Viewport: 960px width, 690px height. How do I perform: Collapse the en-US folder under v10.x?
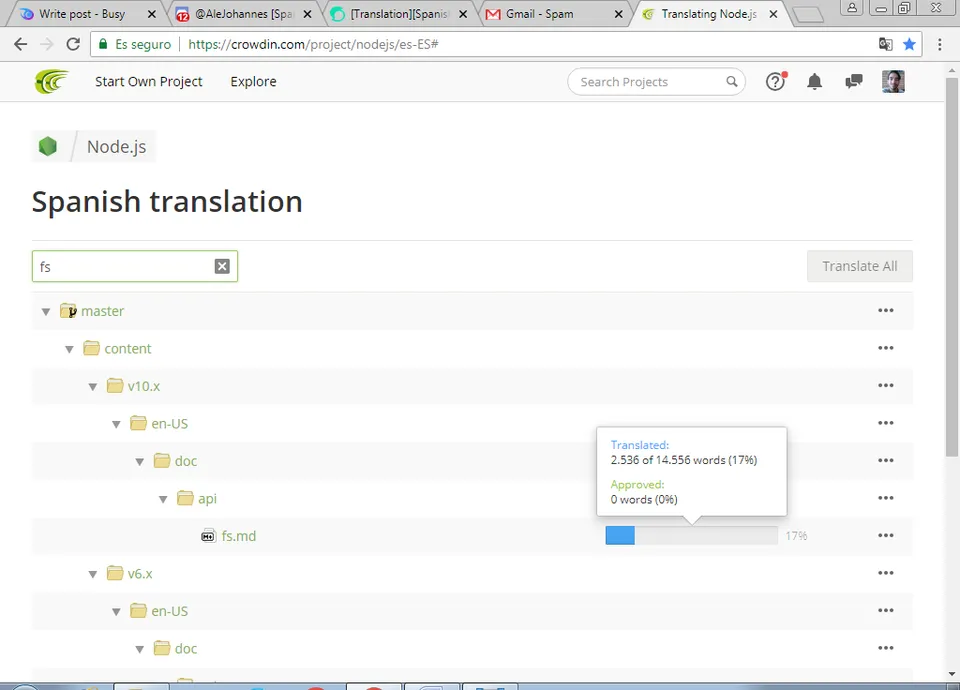point(116,424)
